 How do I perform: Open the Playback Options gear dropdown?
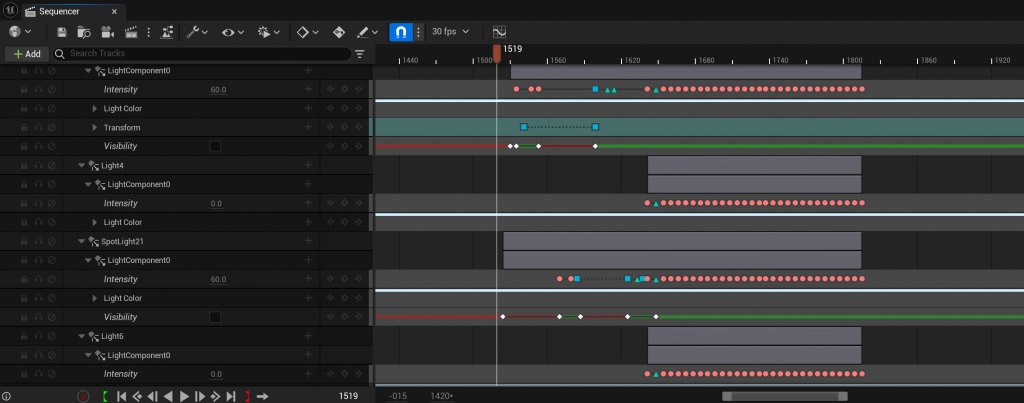269,31
